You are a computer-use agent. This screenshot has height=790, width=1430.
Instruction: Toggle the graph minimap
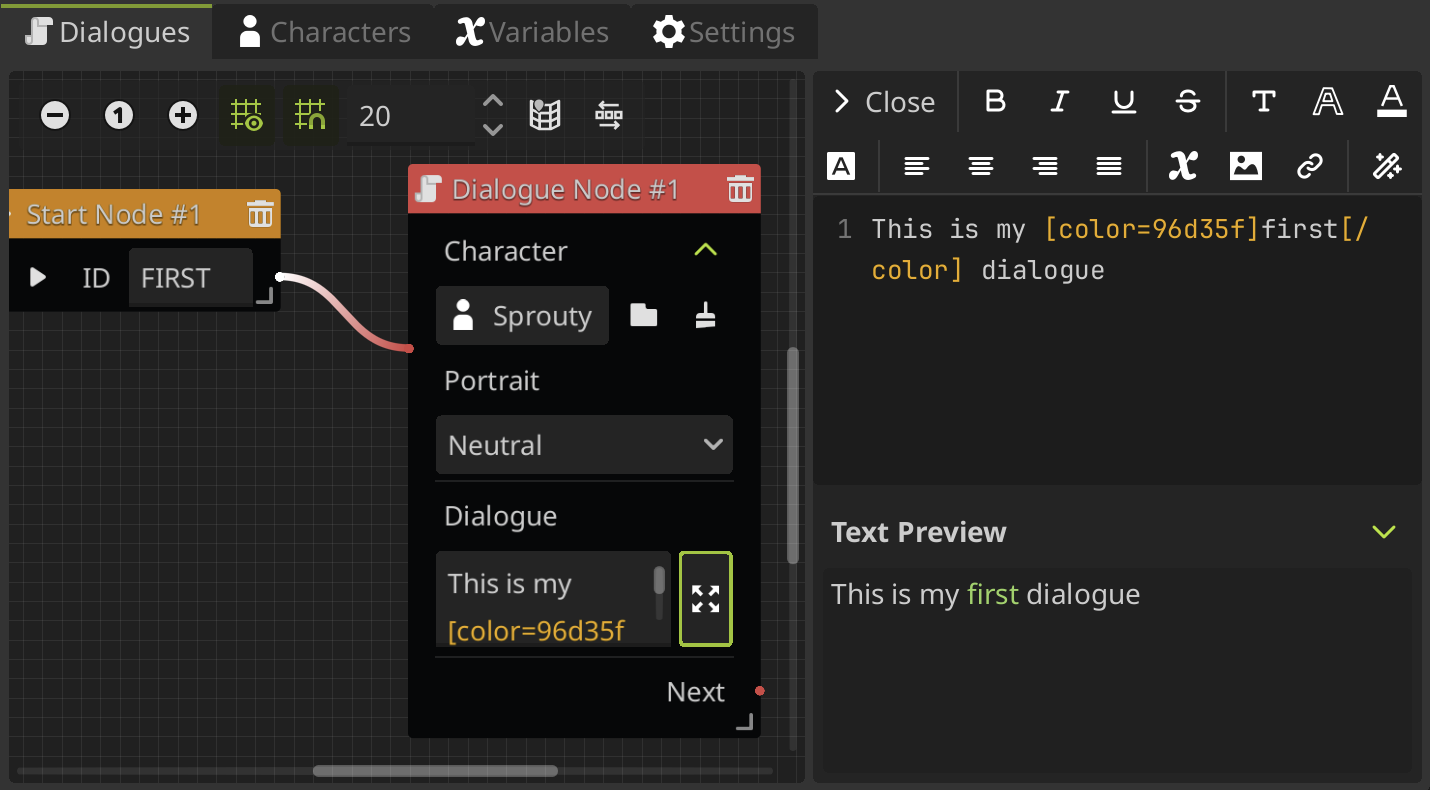click(544, 116)
